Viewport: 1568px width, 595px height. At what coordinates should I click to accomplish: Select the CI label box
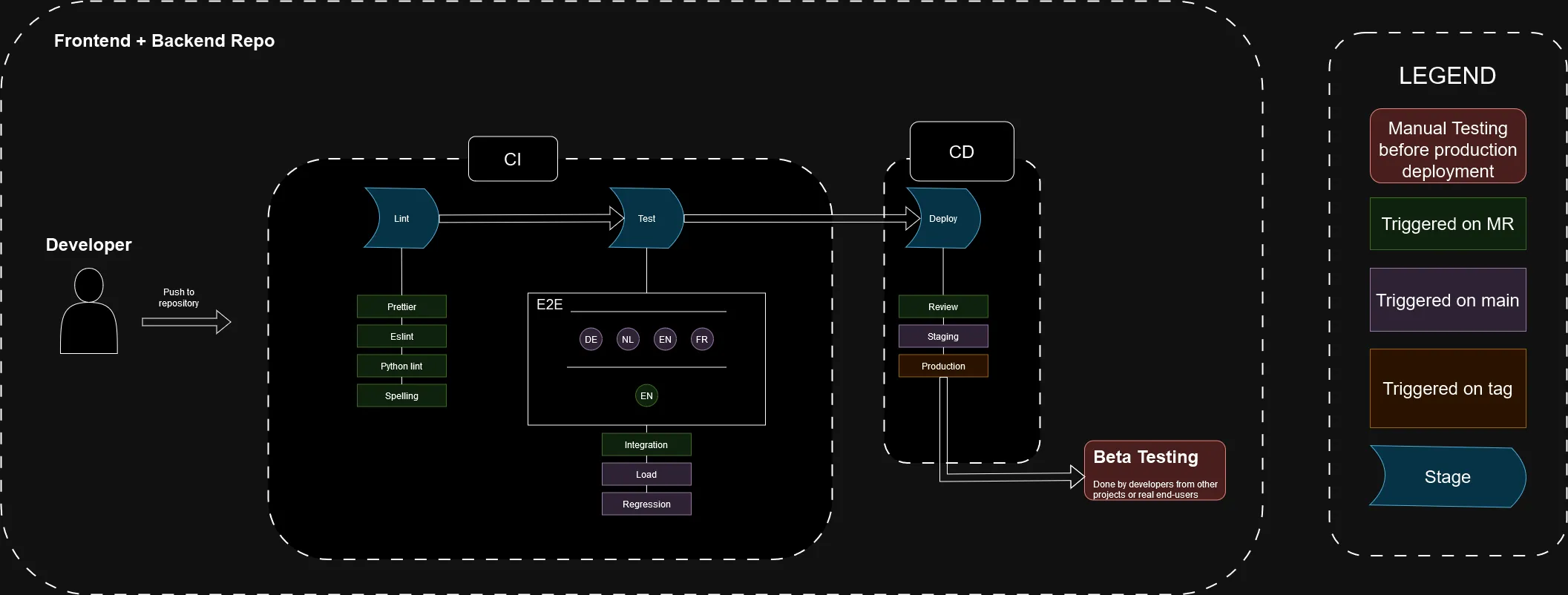513,159
